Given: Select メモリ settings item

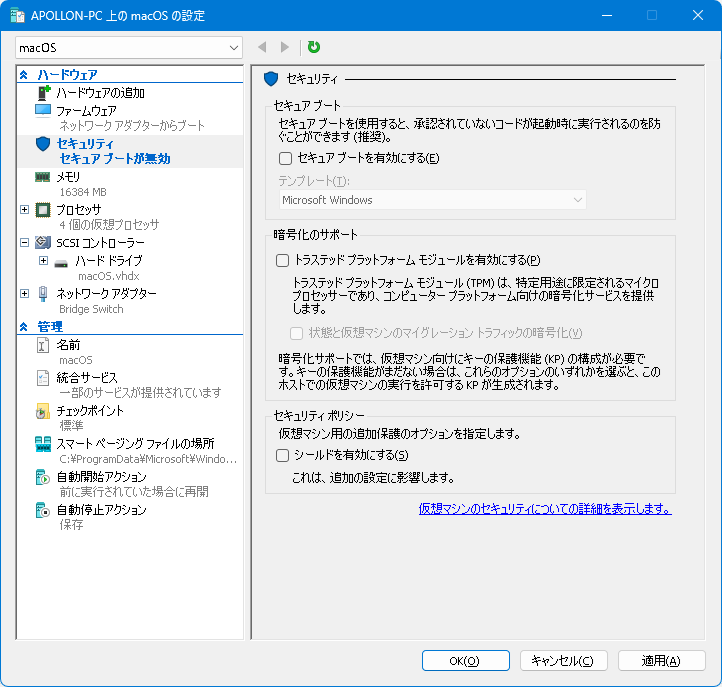Looking at the screenshot, I should coord(68,177).
